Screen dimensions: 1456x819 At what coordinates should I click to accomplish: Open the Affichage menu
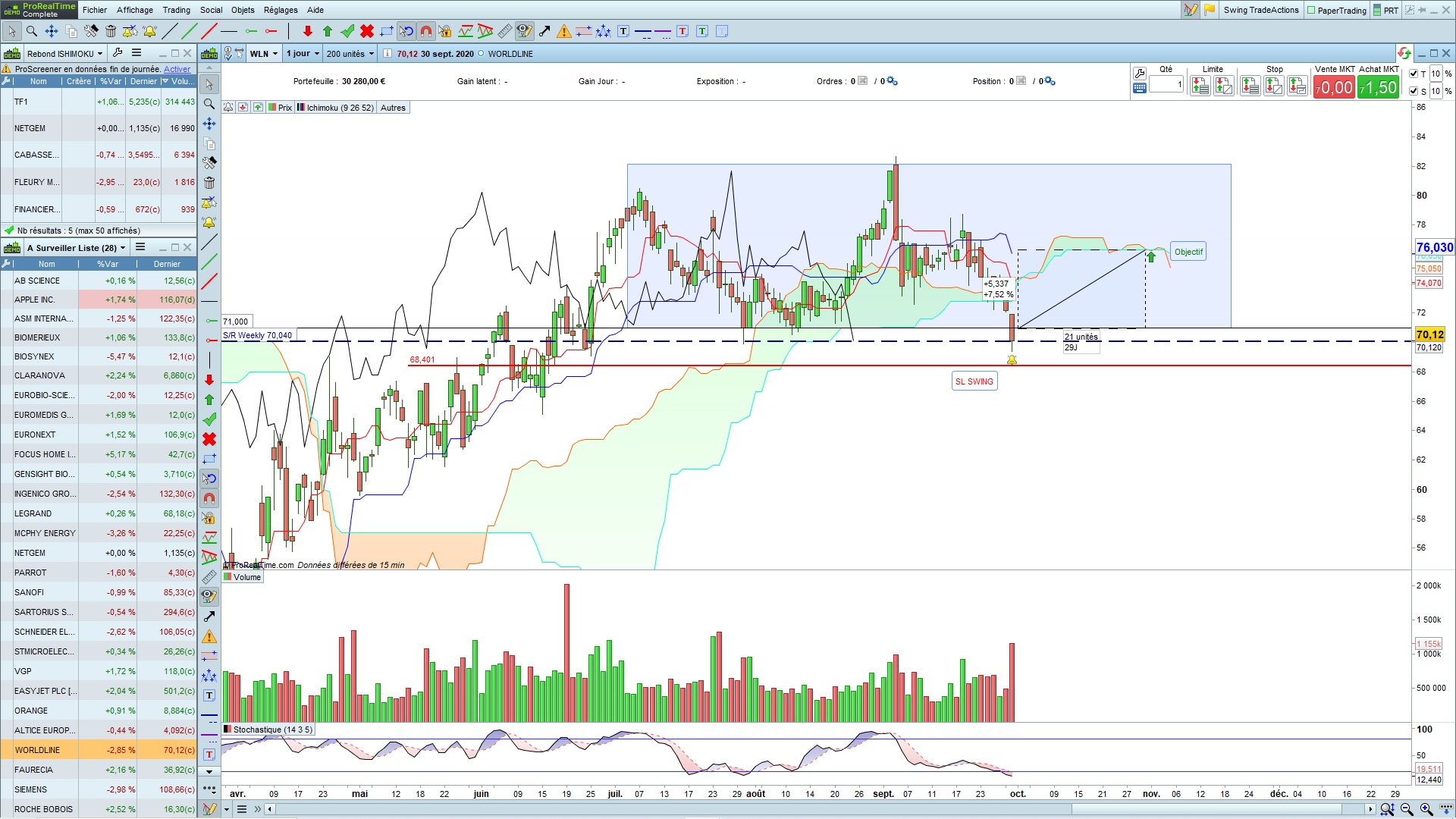tap(135, 10)
